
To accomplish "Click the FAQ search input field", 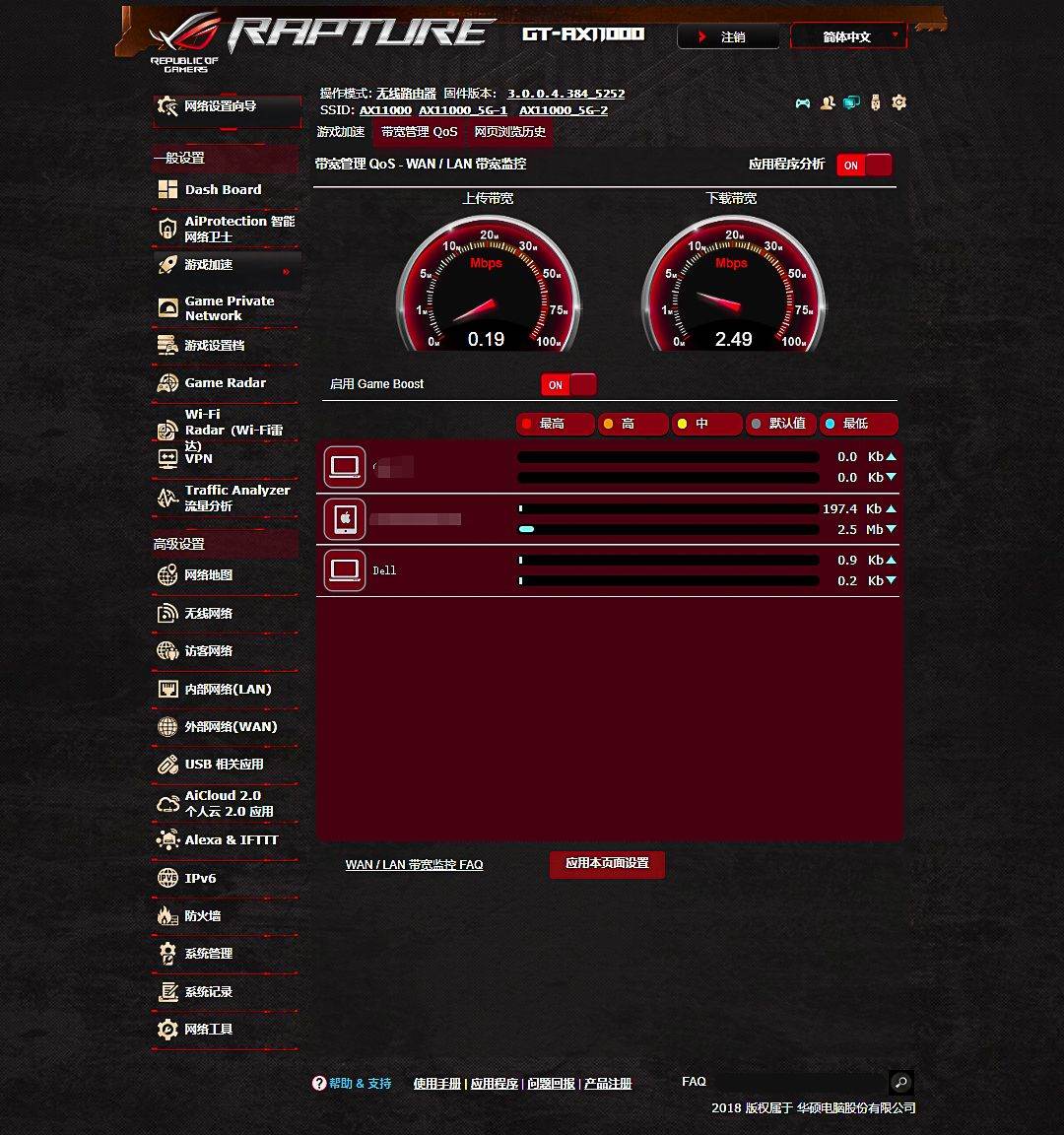I will [x=800, y=1082].
